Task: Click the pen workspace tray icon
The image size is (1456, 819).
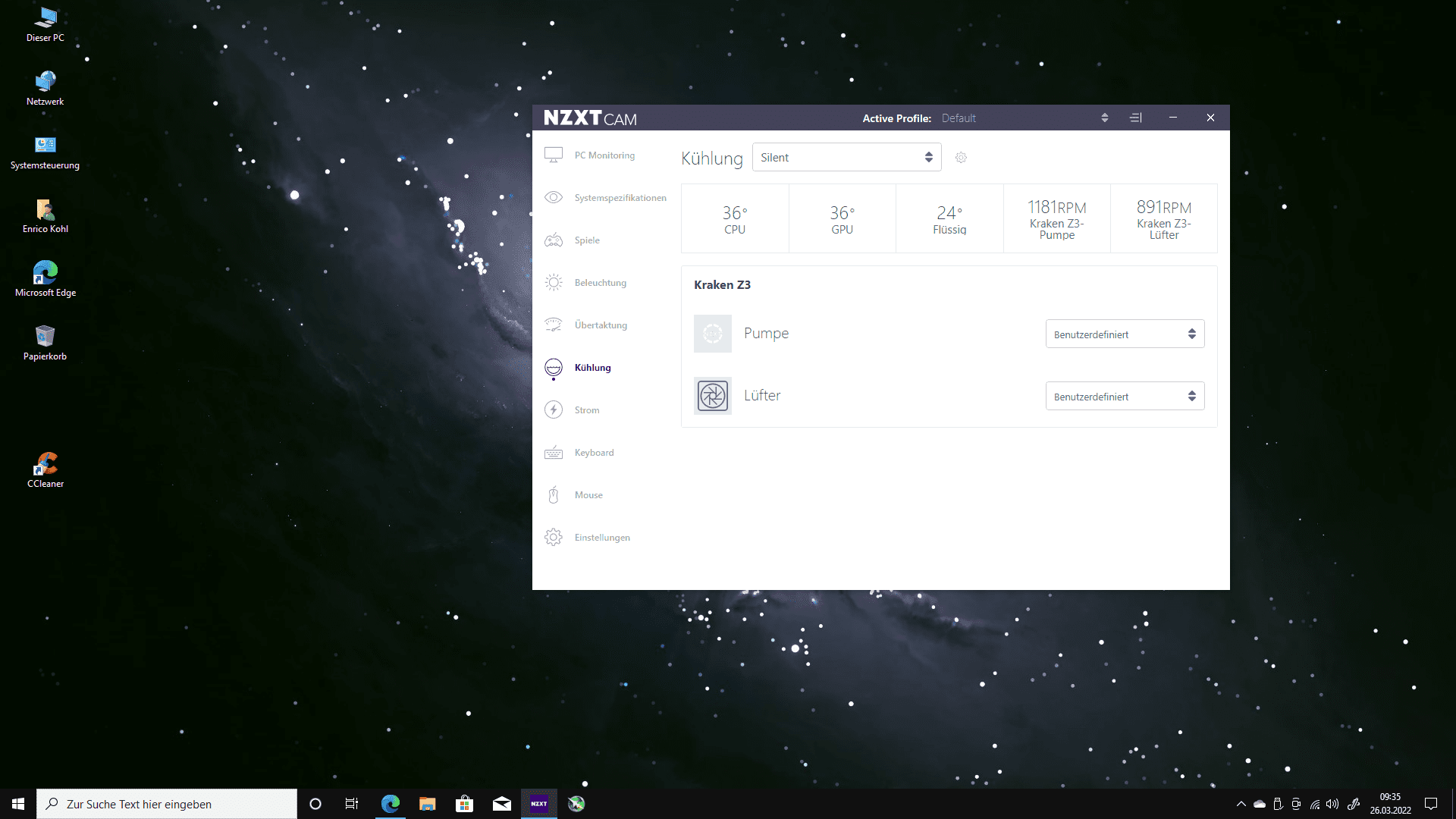Action: pos(1353,804)
